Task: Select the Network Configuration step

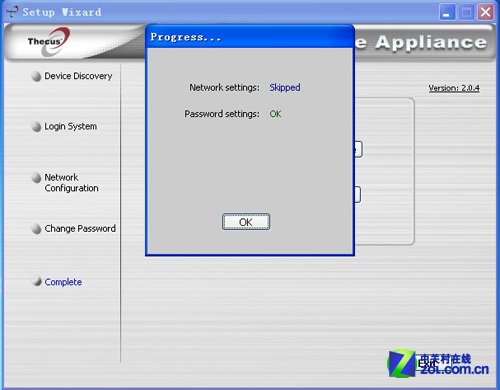Action: (x=71, y=183)
